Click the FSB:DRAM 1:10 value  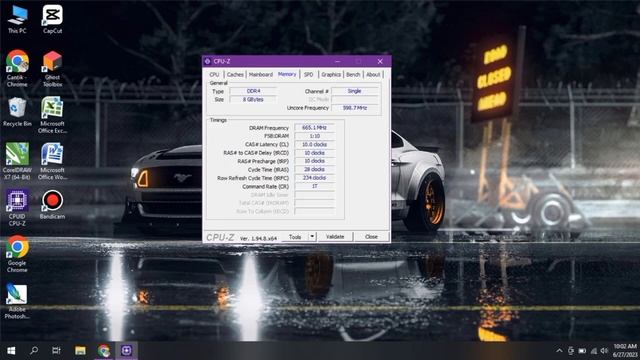click(x=314, y=136)
